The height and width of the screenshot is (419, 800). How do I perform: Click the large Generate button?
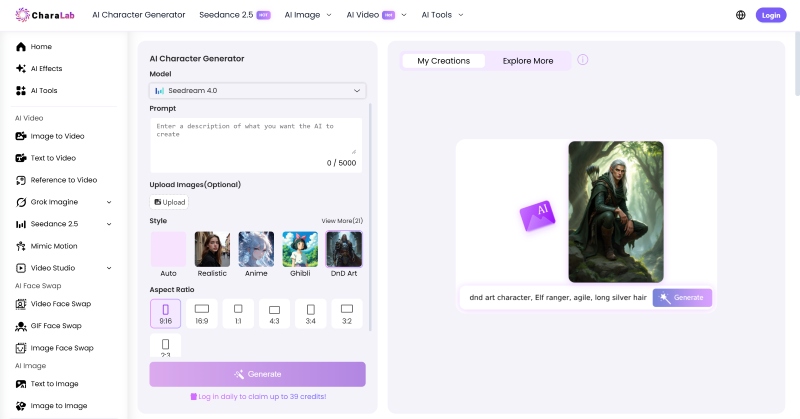(258, 374)
